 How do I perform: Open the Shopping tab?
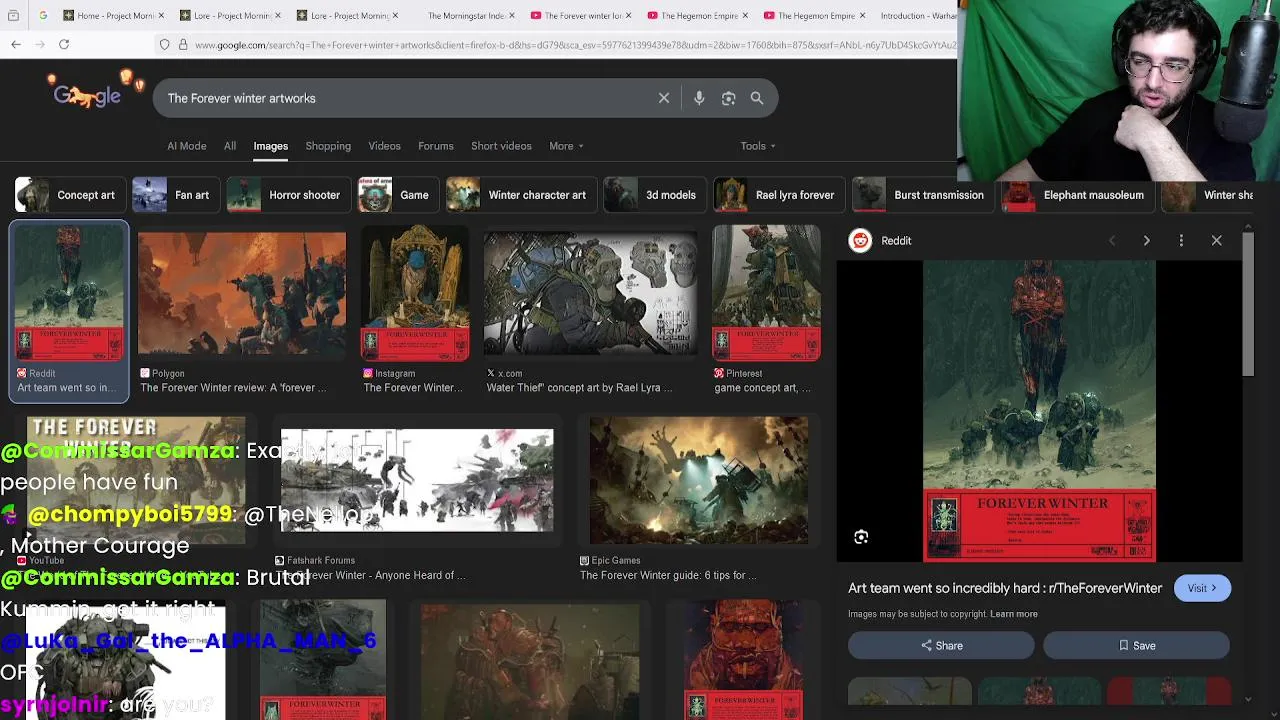(328, 146)
